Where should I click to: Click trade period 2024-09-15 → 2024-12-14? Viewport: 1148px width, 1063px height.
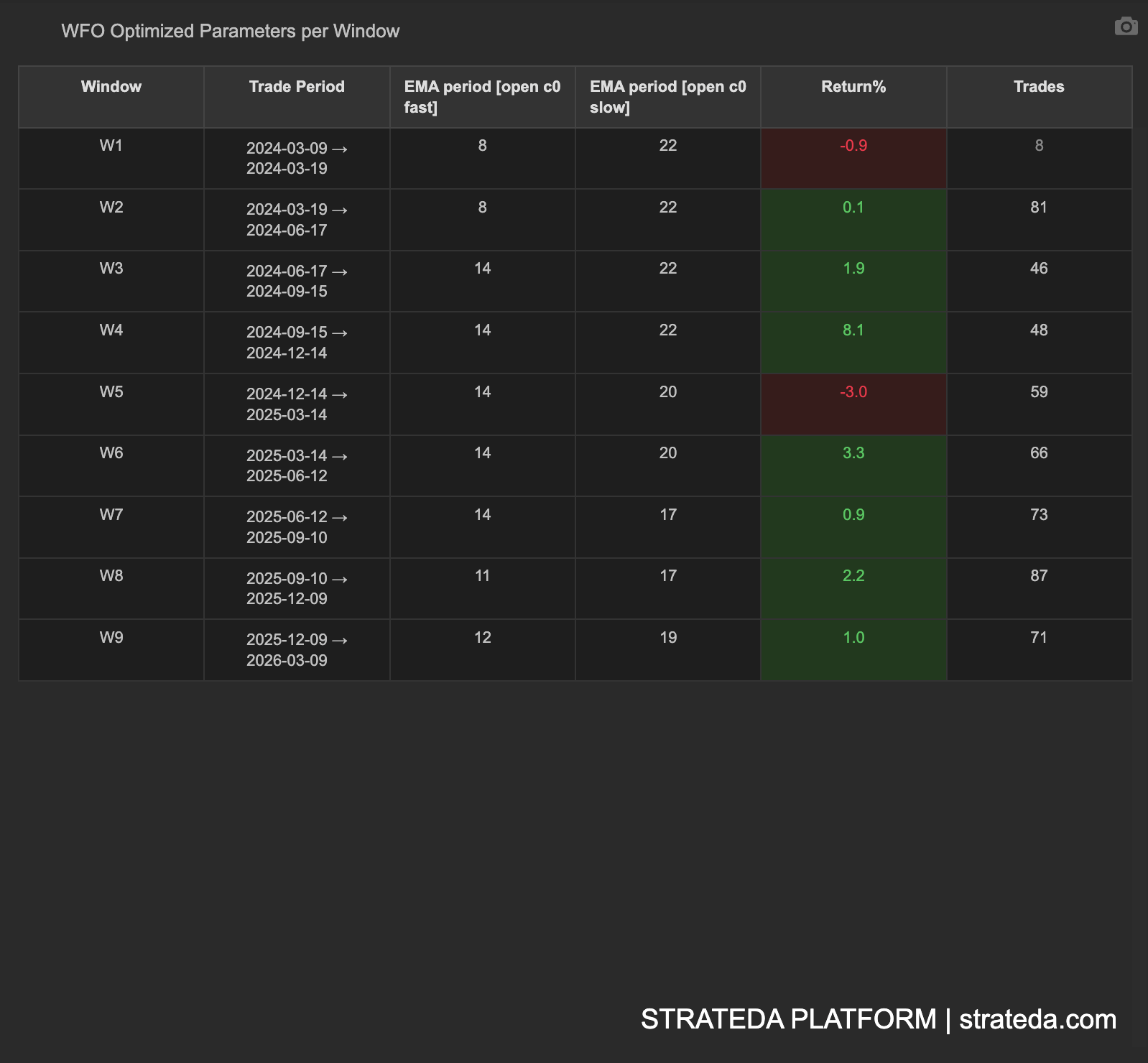click(297, 343)
